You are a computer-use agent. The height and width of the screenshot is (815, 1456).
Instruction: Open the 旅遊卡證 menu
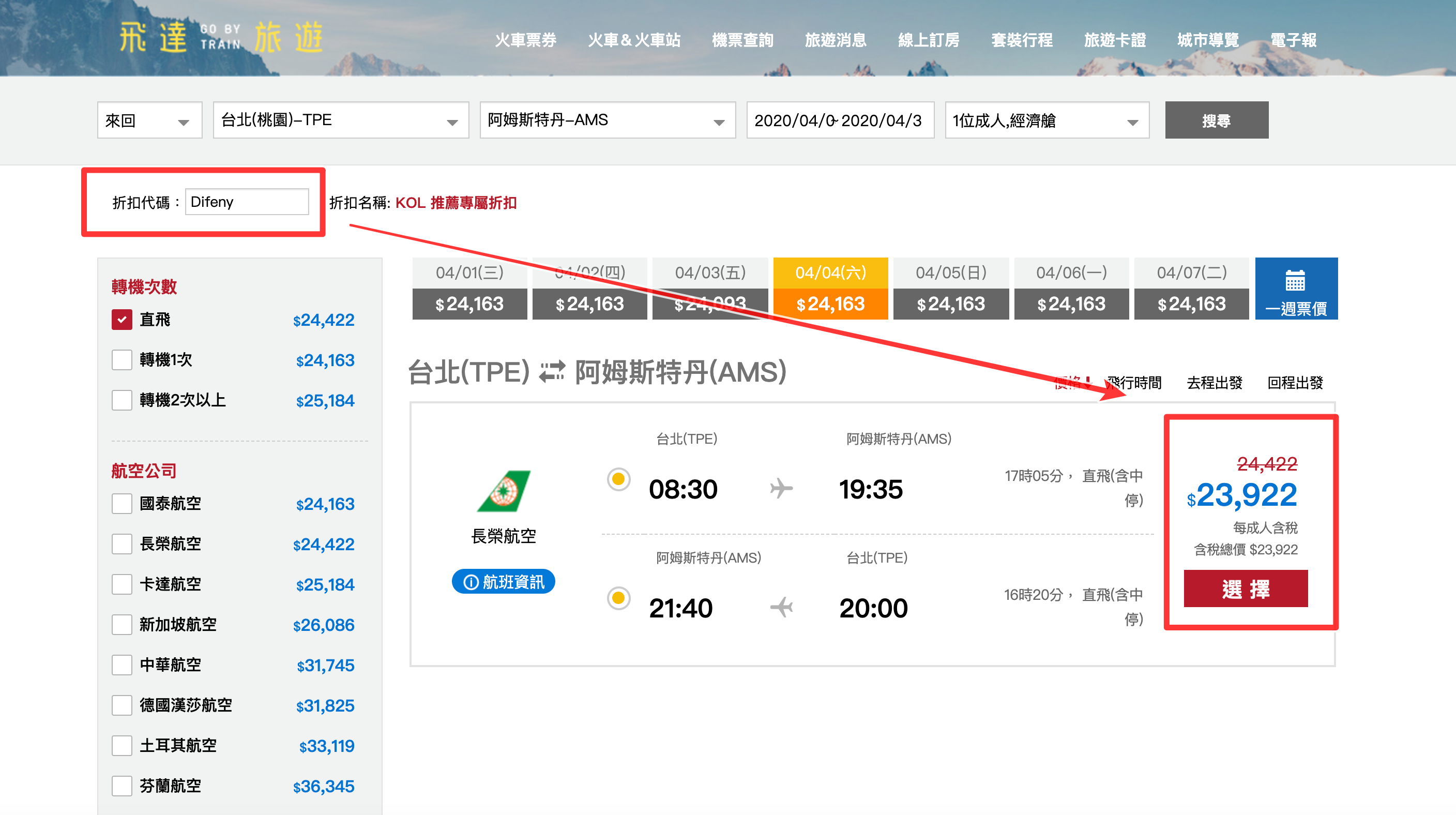click(1115, 40)
